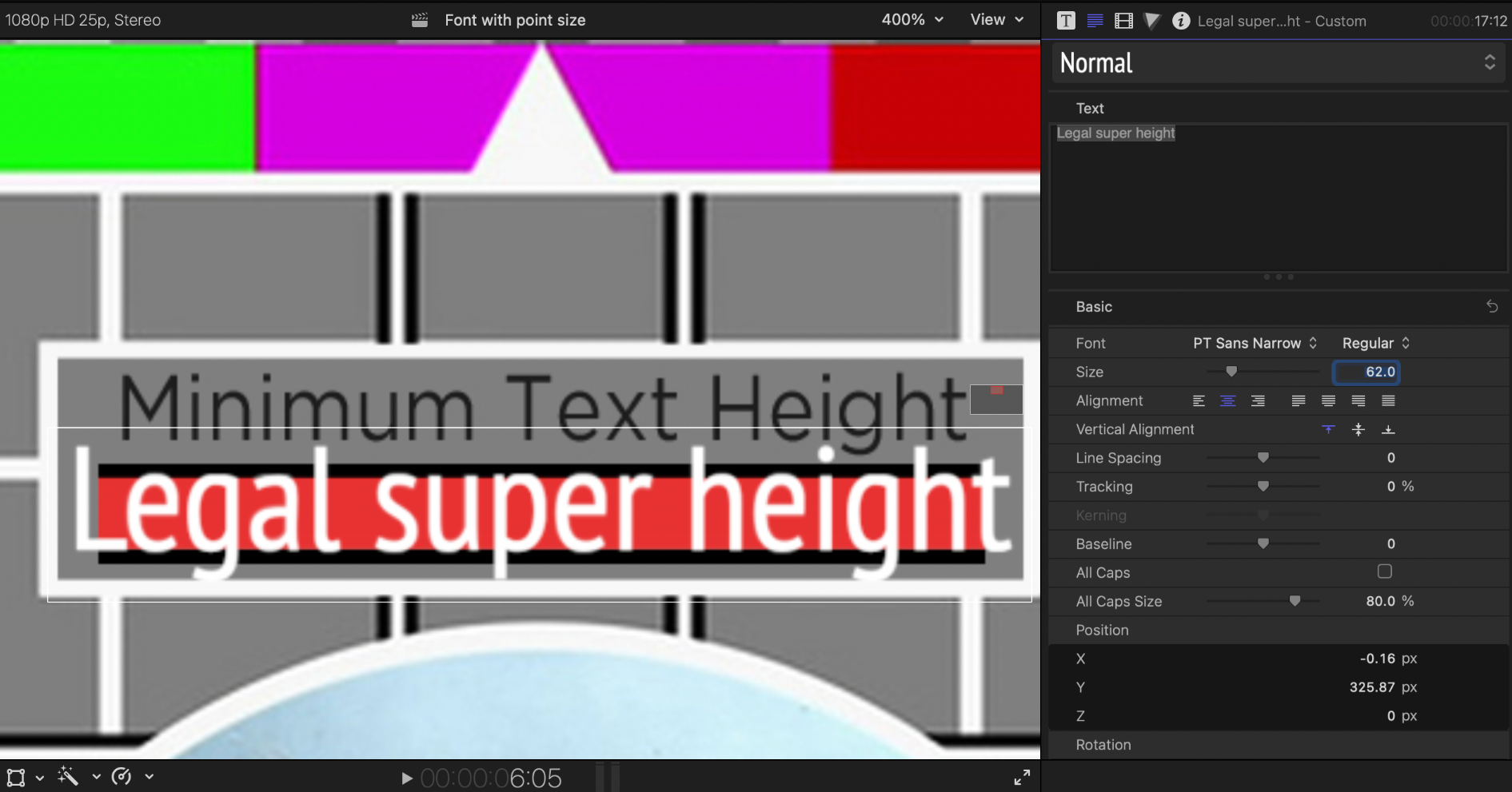Set vertical alignment to middle
This screenshot has width=1512, height=792.
click(1358, 429)
